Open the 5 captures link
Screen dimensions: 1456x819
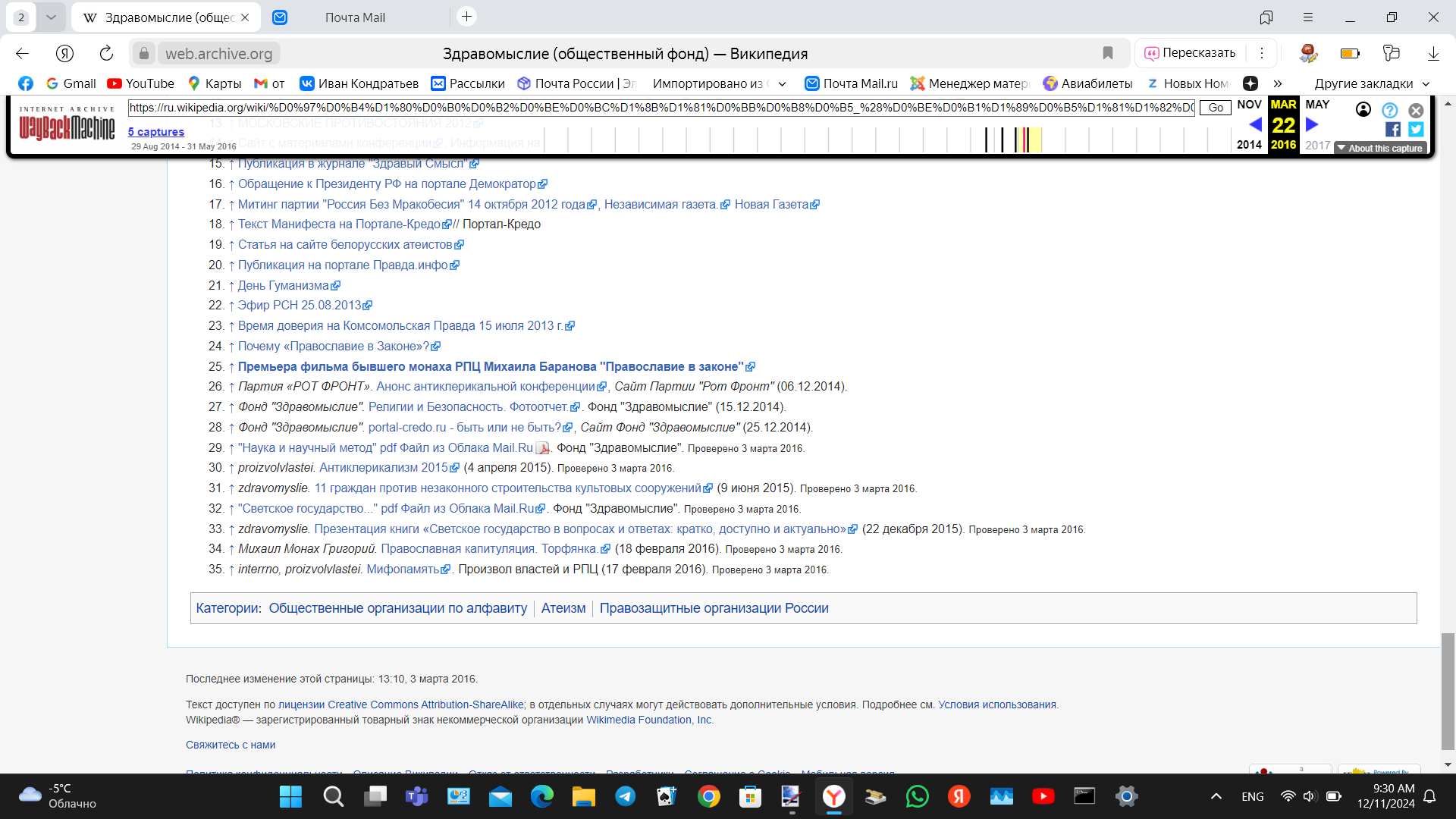(156, 131)
